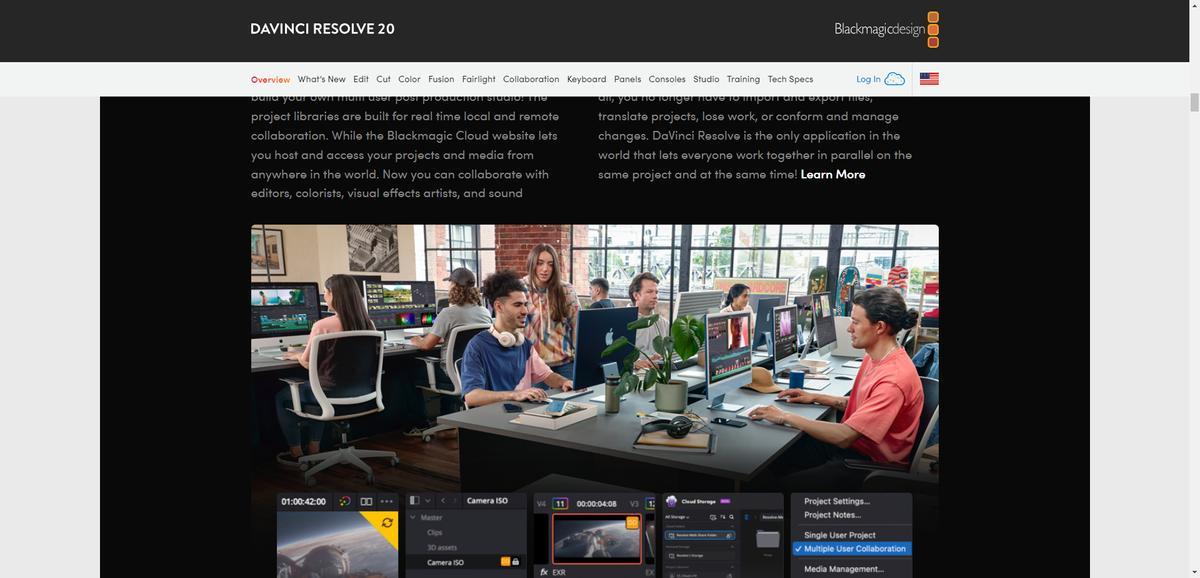1200x578 pixels.
Task: Click the dual viewer icon beside the timecode
Action: pyautogui.click(x=366, y=501)
